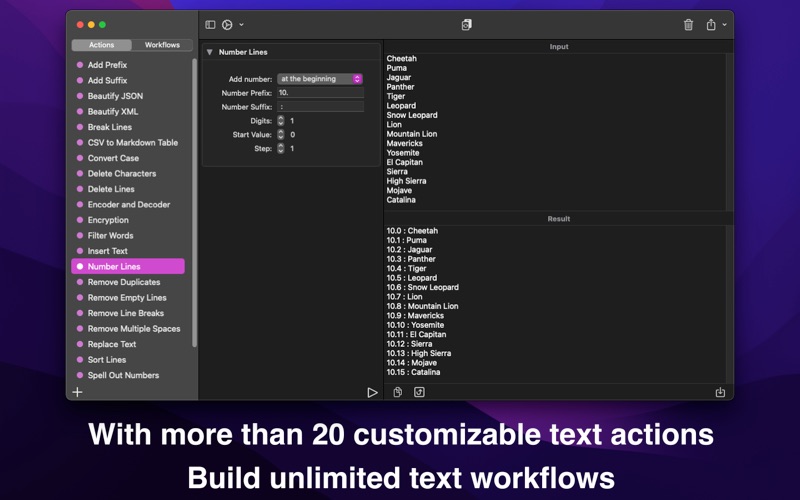Select Encoder and Decoder action
Viewport: 800px width, 500px height.
coord(128,205)
